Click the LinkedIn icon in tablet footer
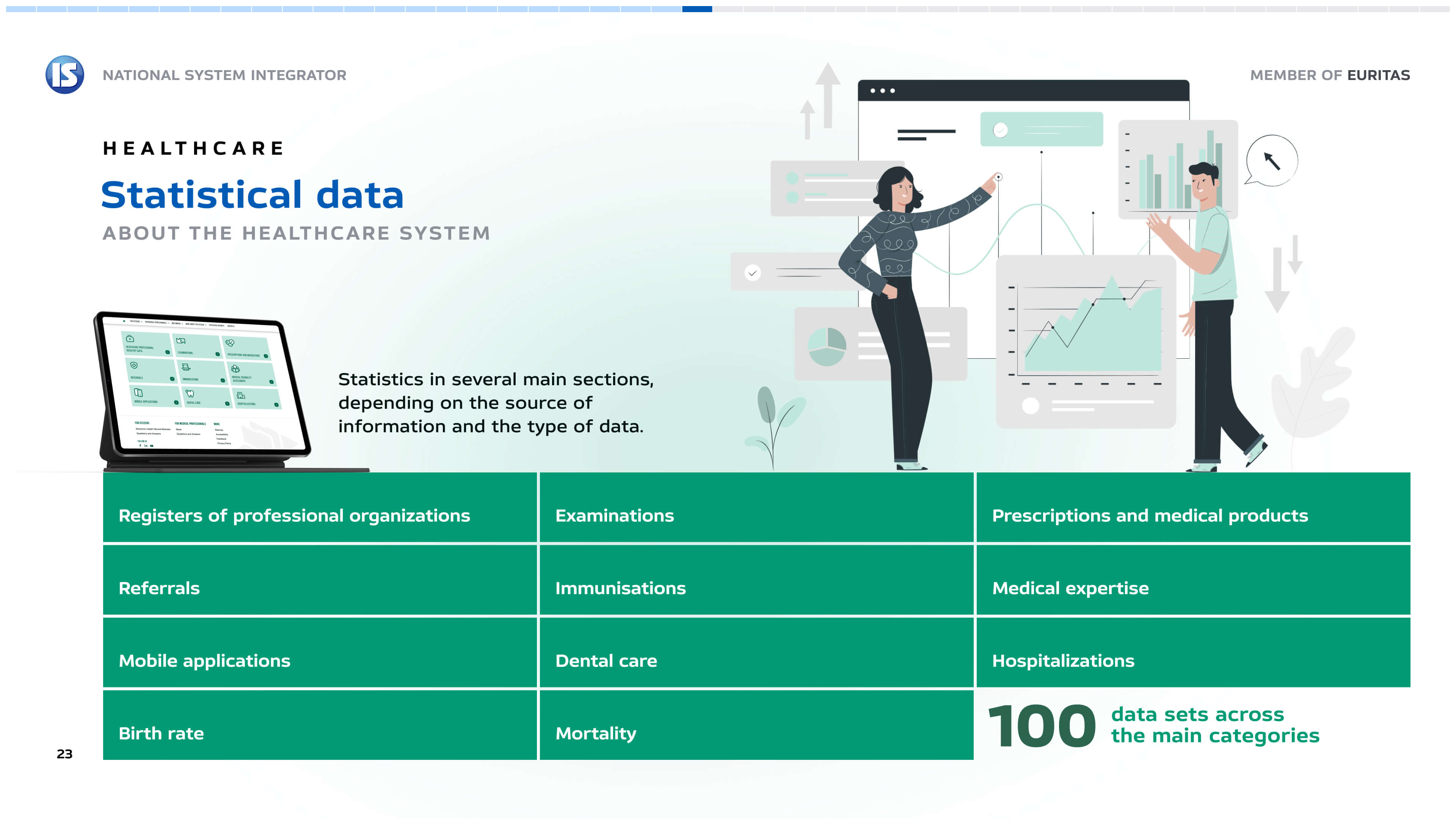This screenshot has height=819, width=1456. tap(146, 446)
